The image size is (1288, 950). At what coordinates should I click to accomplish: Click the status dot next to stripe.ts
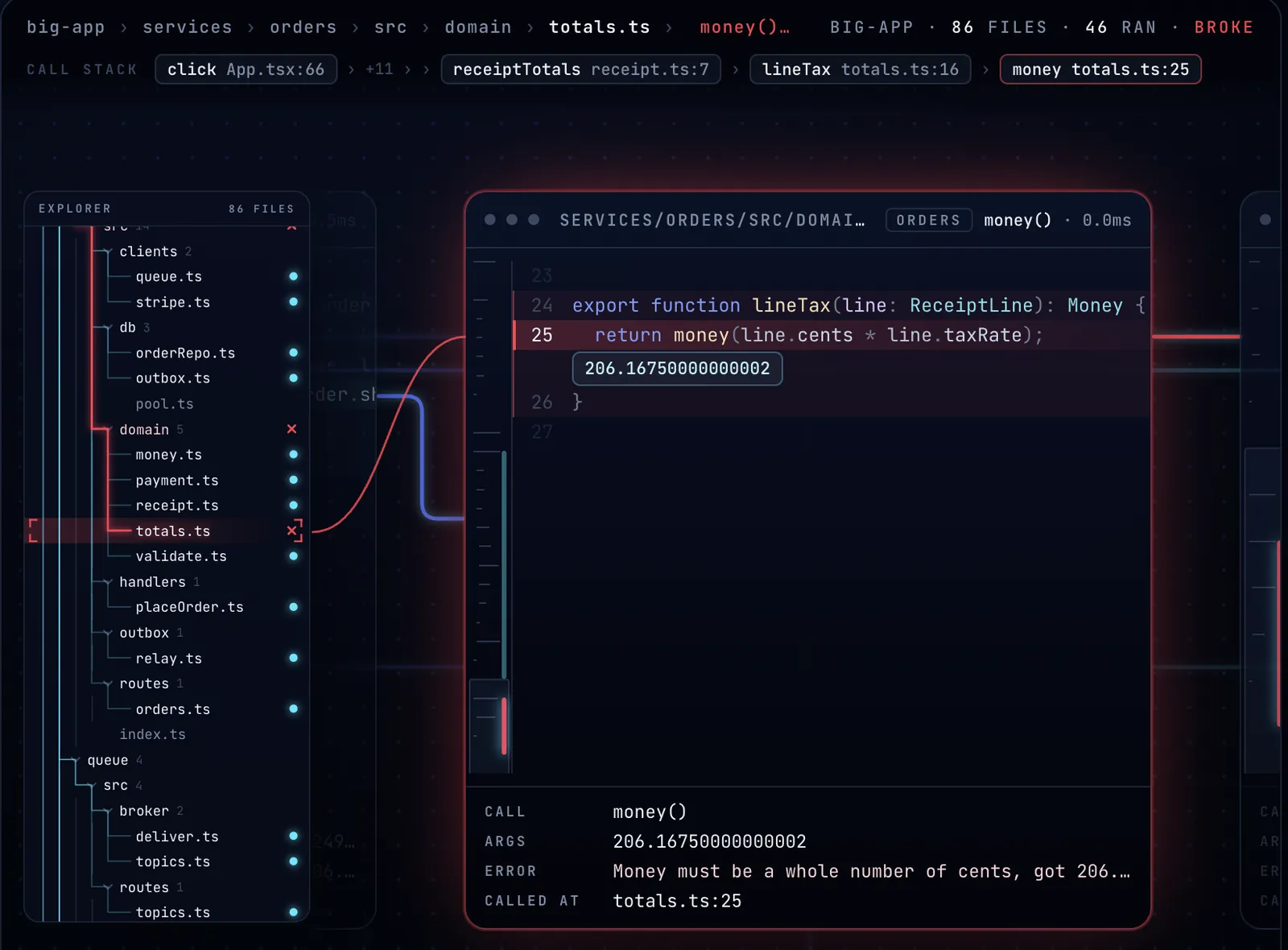294,302
